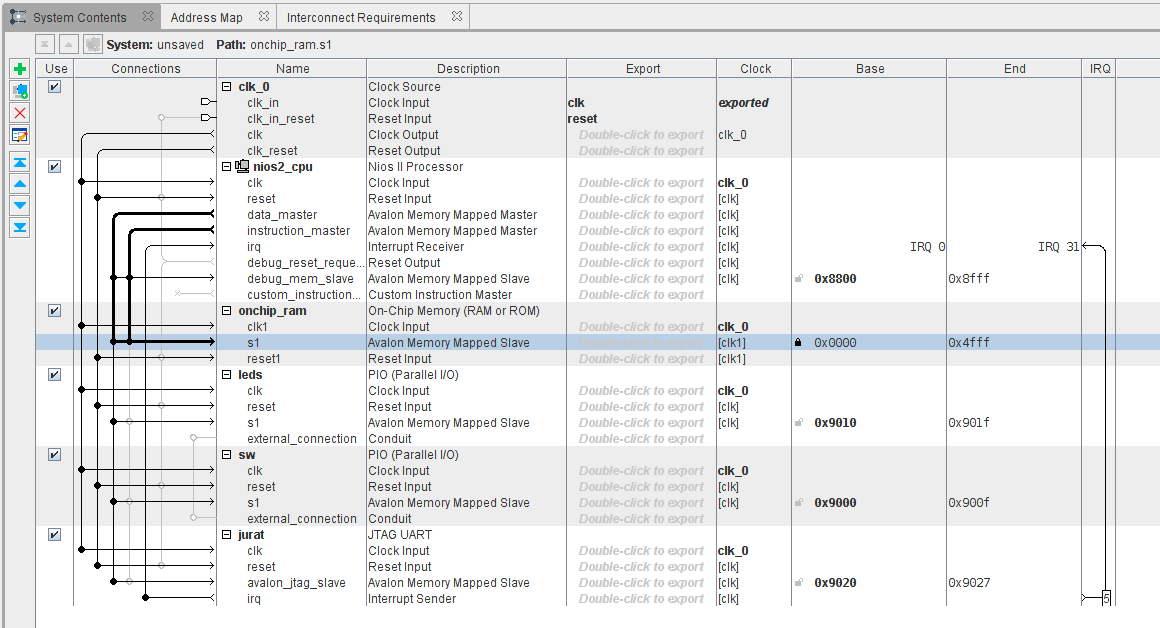The image size is (1160, 628).
Task: Click the Move up arrow icon
Action: pos(20,184)
